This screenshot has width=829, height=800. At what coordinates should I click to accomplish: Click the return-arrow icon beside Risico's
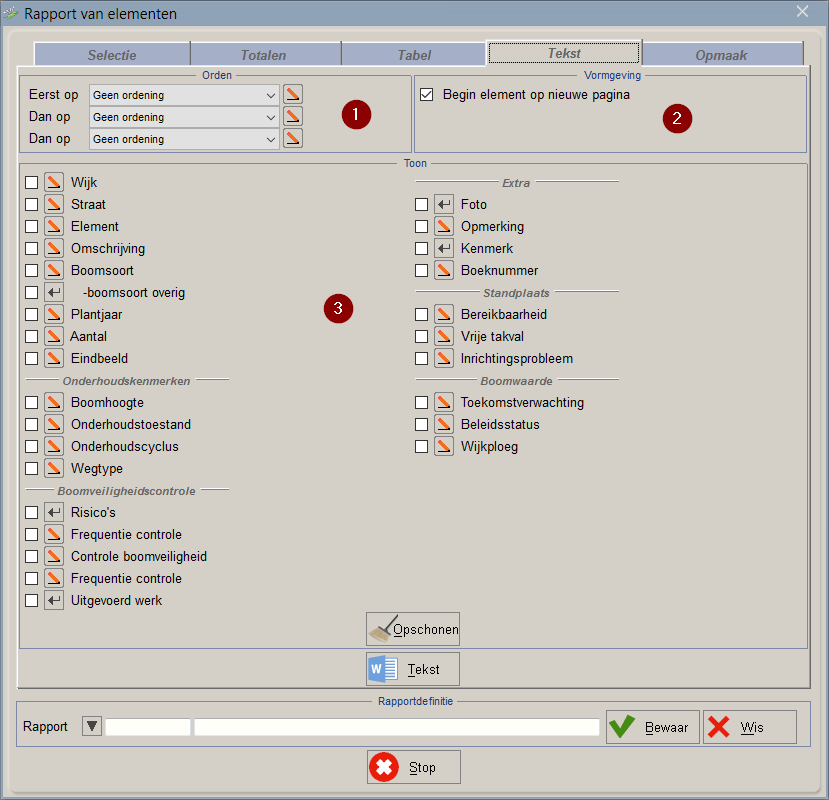[53, 512]
